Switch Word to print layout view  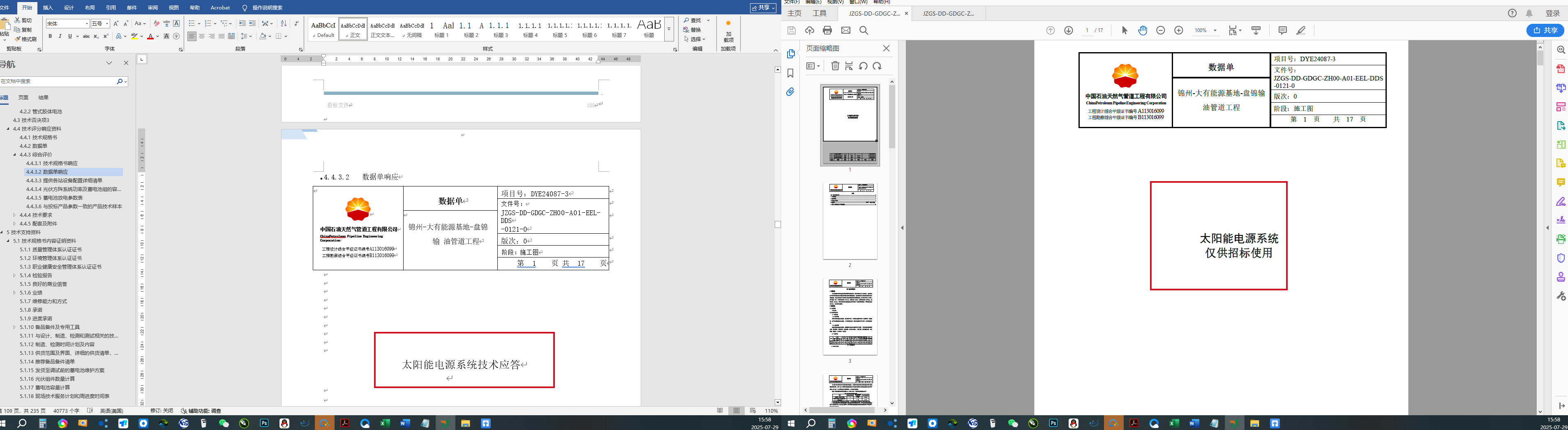coord(737,411)
